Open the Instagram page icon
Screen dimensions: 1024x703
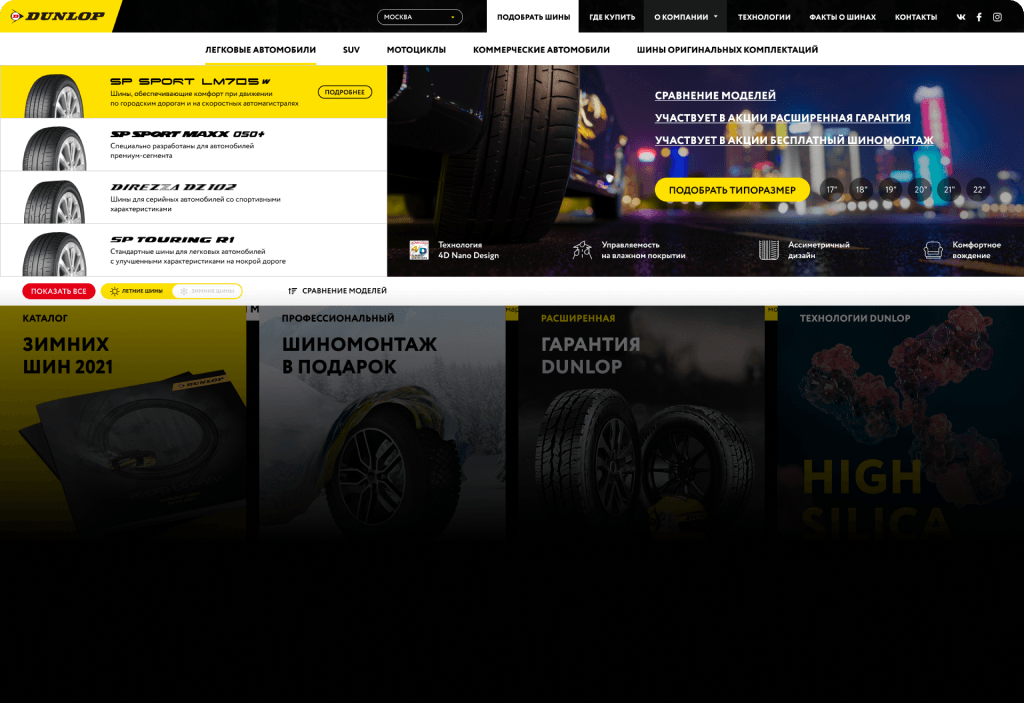997,17
